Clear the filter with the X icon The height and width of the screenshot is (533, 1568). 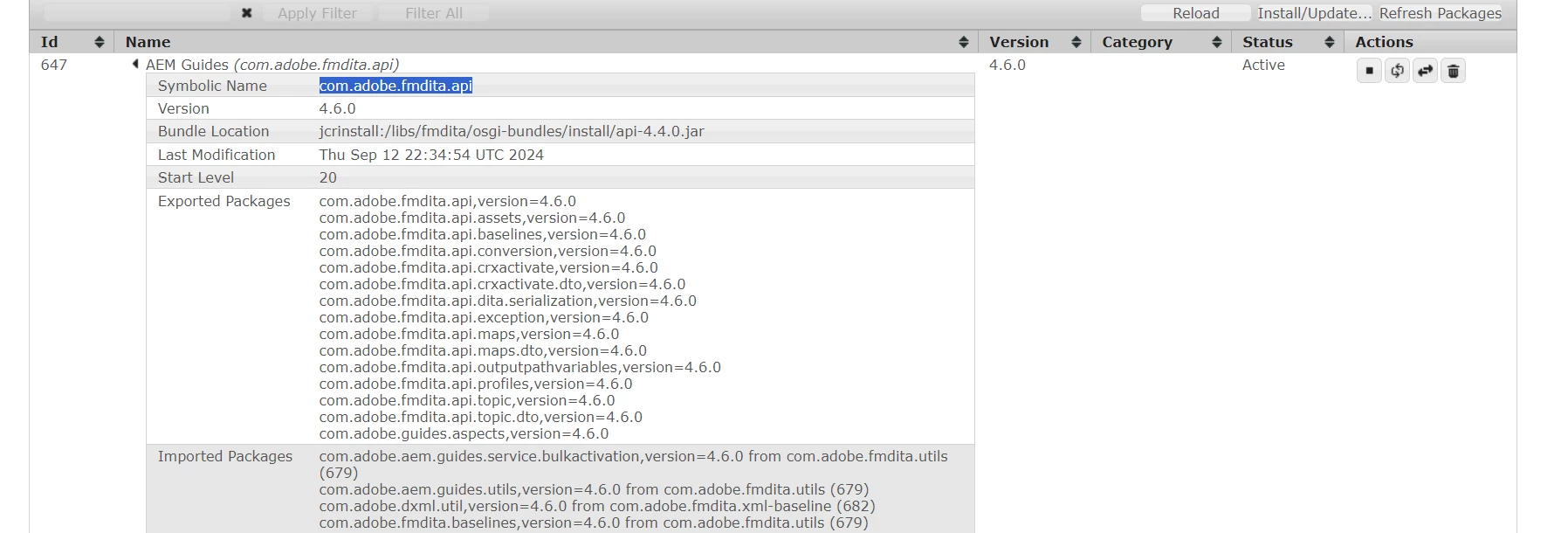click(247, 13)
